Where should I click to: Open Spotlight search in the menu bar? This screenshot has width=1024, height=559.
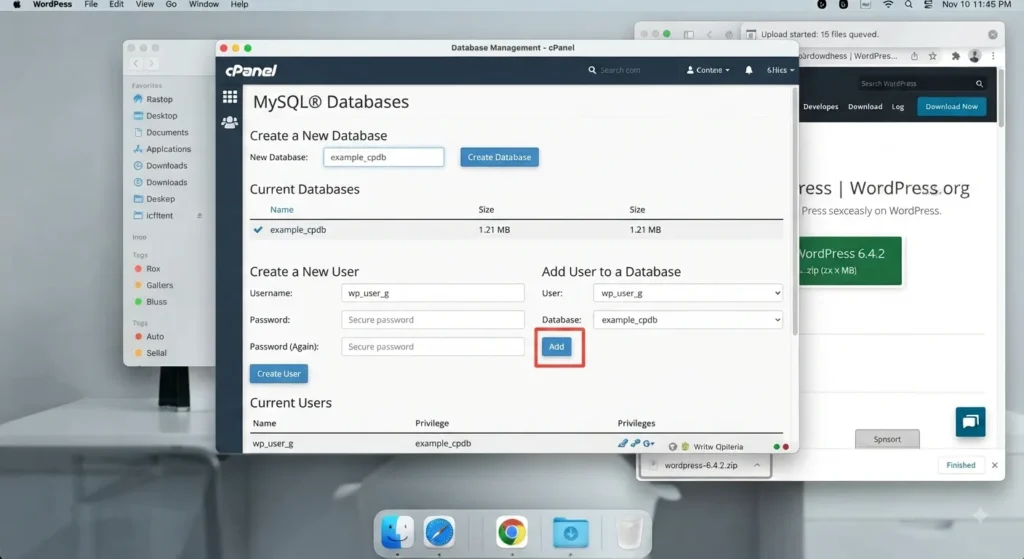[908, 5]
